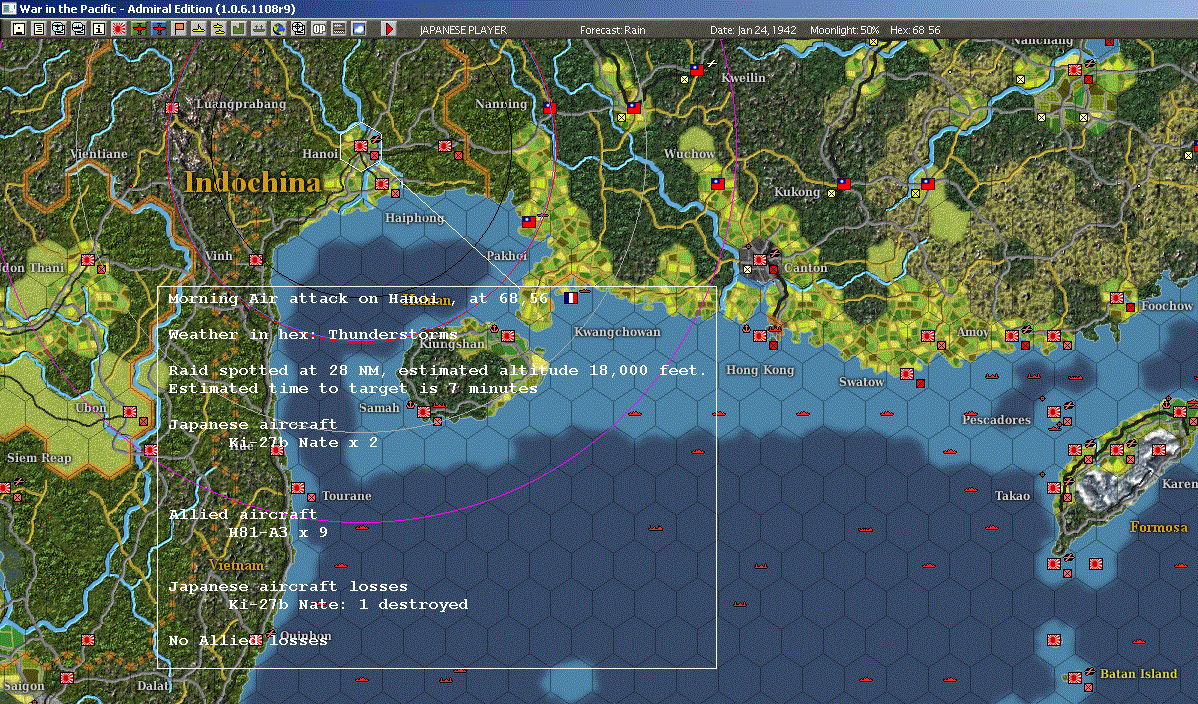Screen dimensions: 1198x704
Task: Select the red plane on blue icon
Action: click(158, 29)
